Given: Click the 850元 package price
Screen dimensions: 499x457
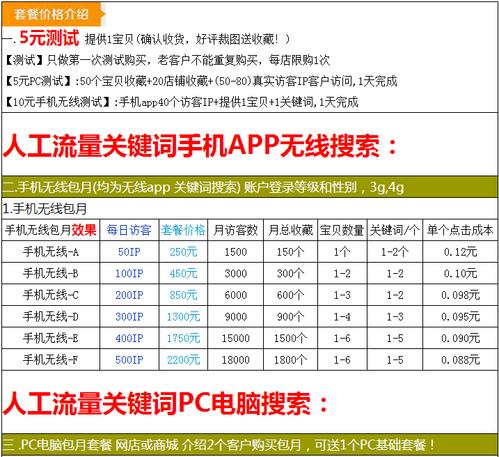Looking at the screenshot, I should coord(183,295).
